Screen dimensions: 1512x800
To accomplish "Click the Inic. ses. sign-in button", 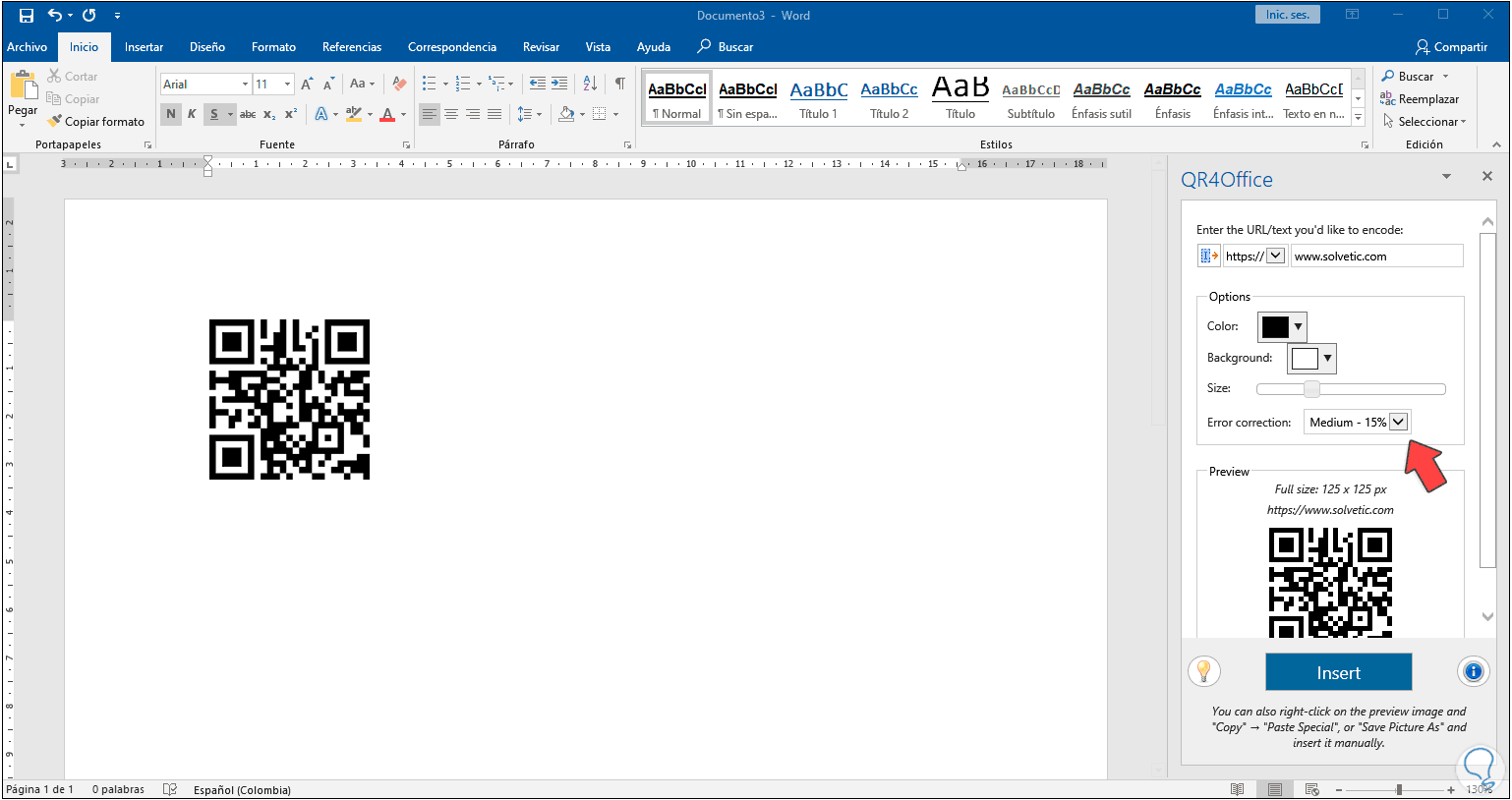I will coord(1288,15).
